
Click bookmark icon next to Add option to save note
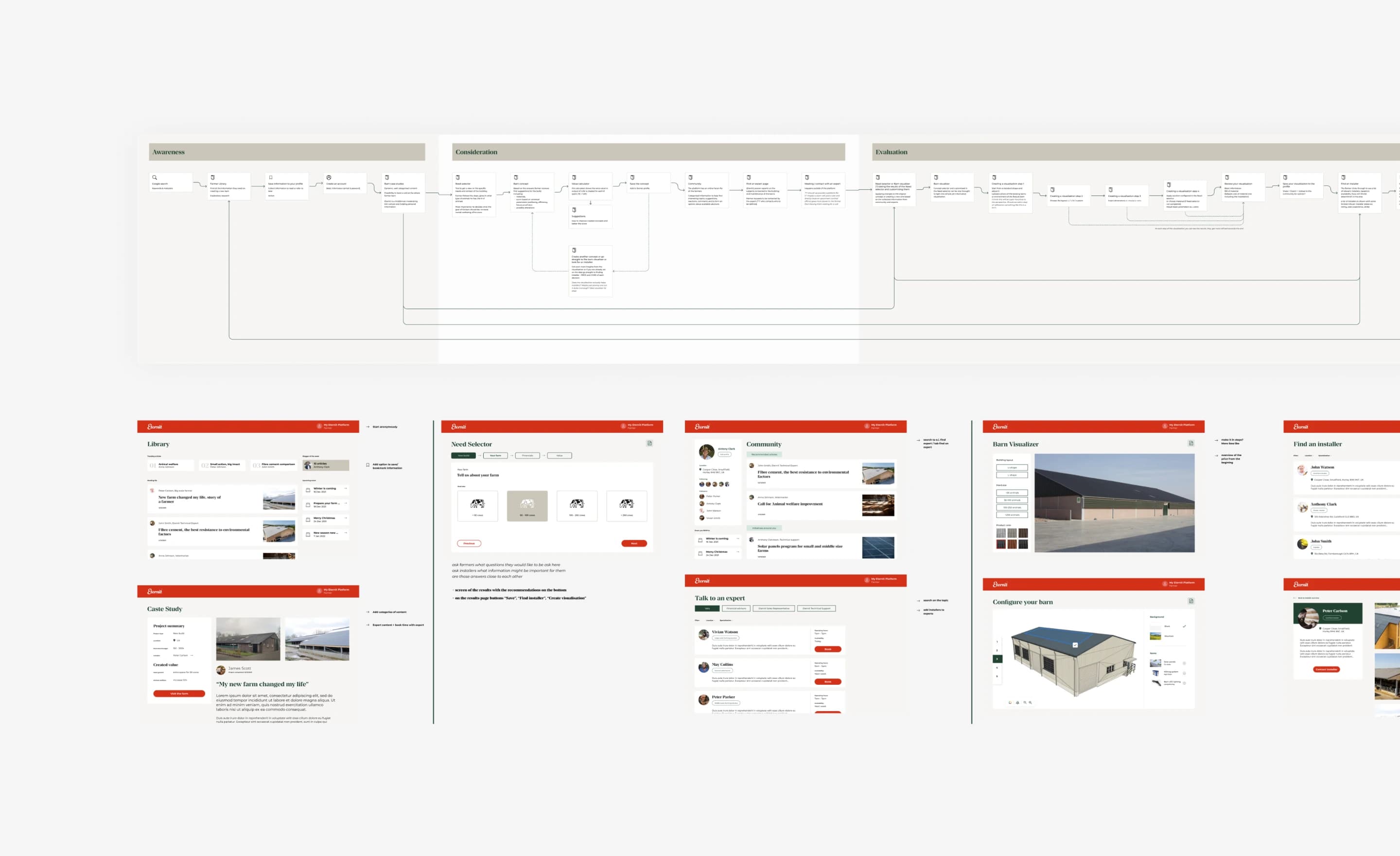tap(367, 465)
